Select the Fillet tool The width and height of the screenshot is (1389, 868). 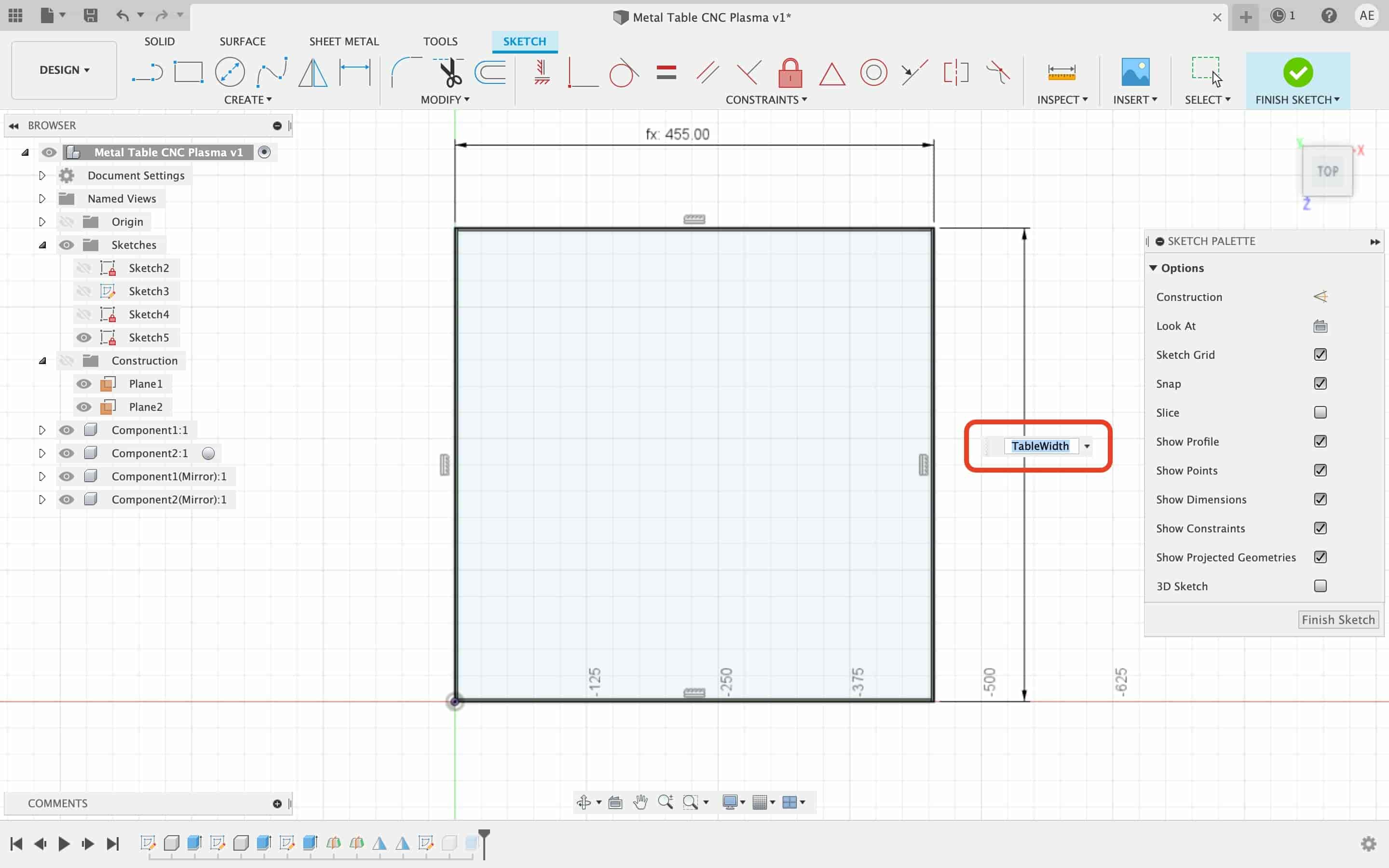point(406,73)
